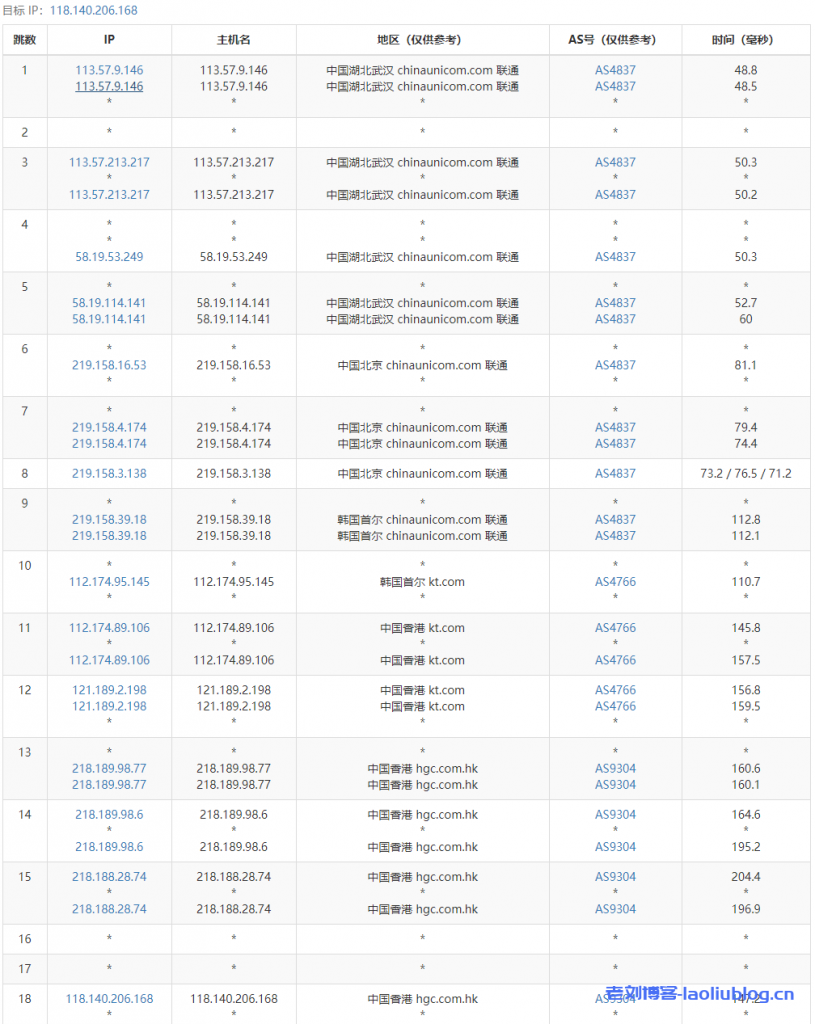
Task: Click the 218.189.98.77 link in hop 13
Action: 109,769
